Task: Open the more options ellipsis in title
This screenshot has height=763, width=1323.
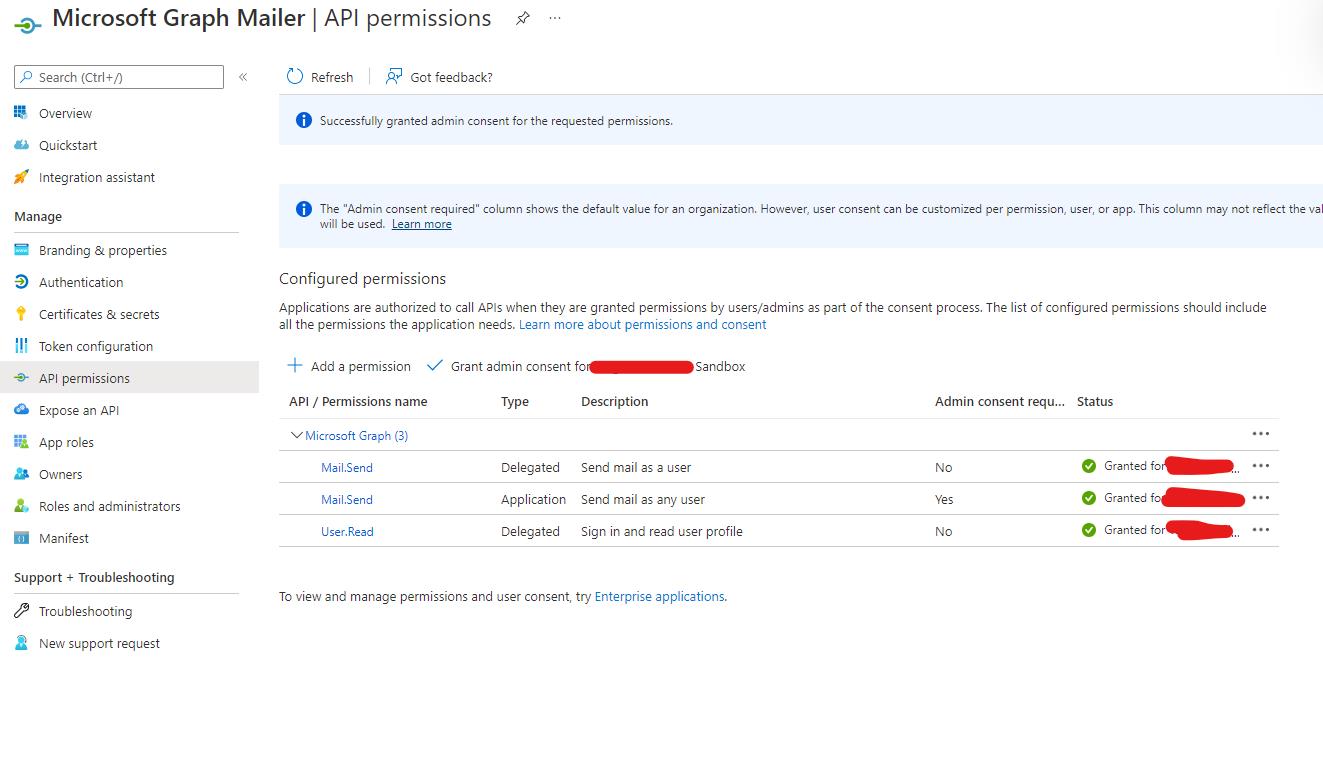Action: pyautogui.click(x=555, y=18)
